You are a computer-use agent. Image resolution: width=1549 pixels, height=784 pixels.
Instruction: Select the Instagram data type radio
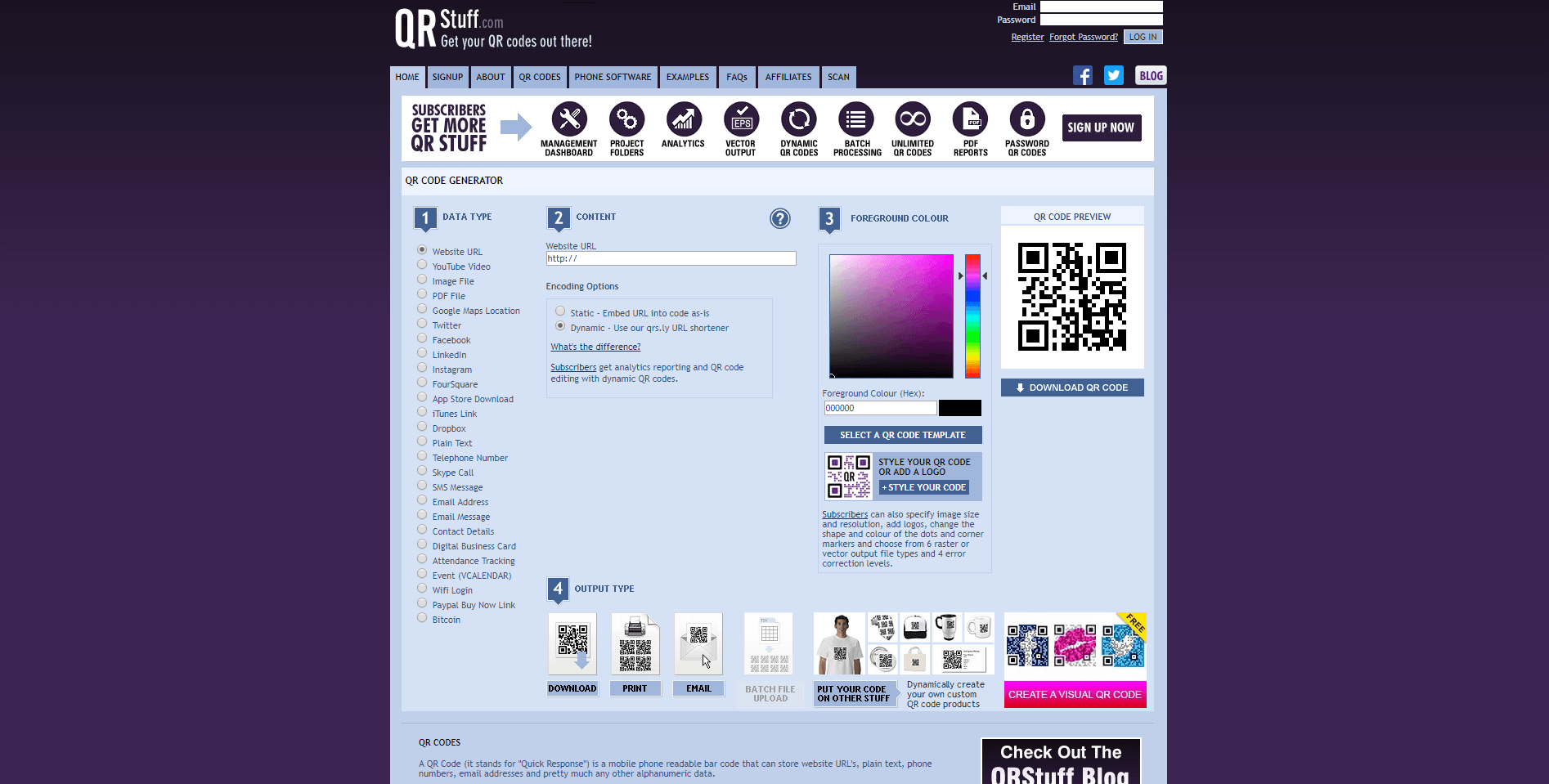(x=422, y=368)
